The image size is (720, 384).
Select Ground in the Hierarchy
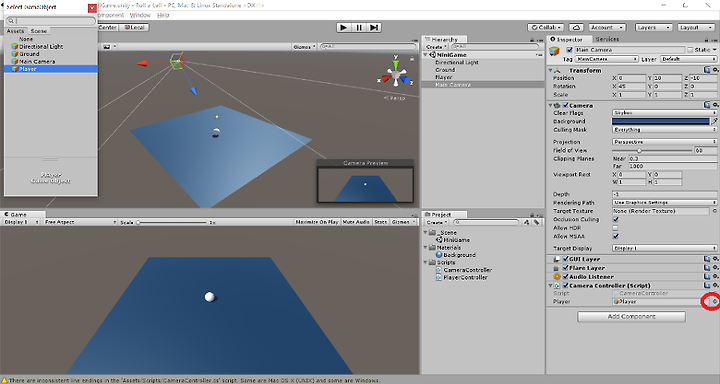[445, 70]
